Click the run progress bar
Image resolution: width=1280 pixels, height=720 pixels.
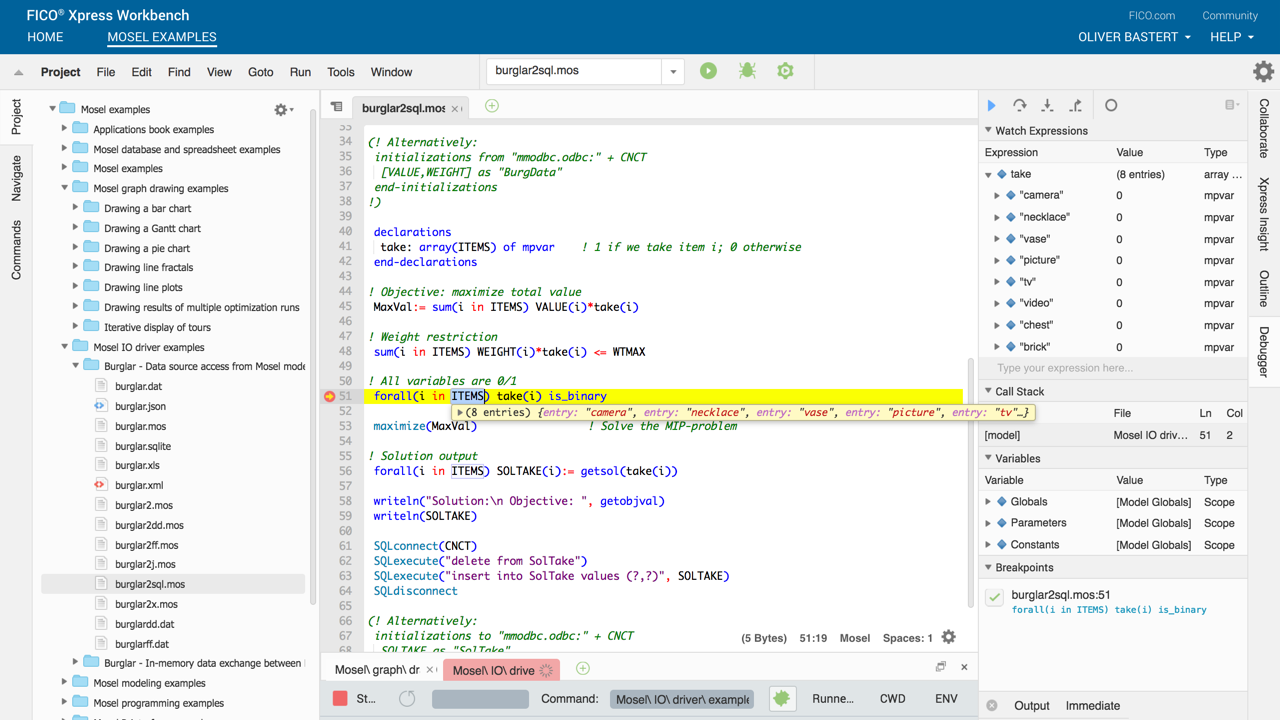click(480, 699)
